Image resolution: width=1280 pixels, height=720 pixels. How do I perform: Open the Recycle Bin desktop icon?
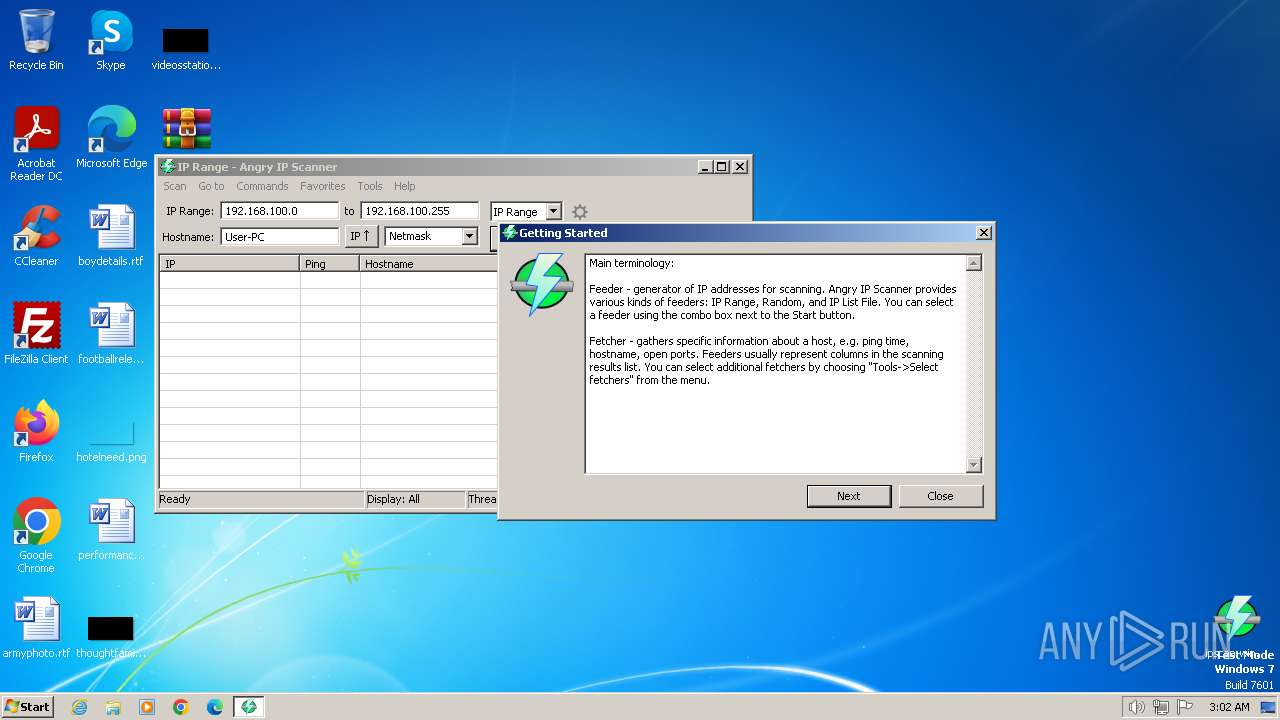point(36,40)
